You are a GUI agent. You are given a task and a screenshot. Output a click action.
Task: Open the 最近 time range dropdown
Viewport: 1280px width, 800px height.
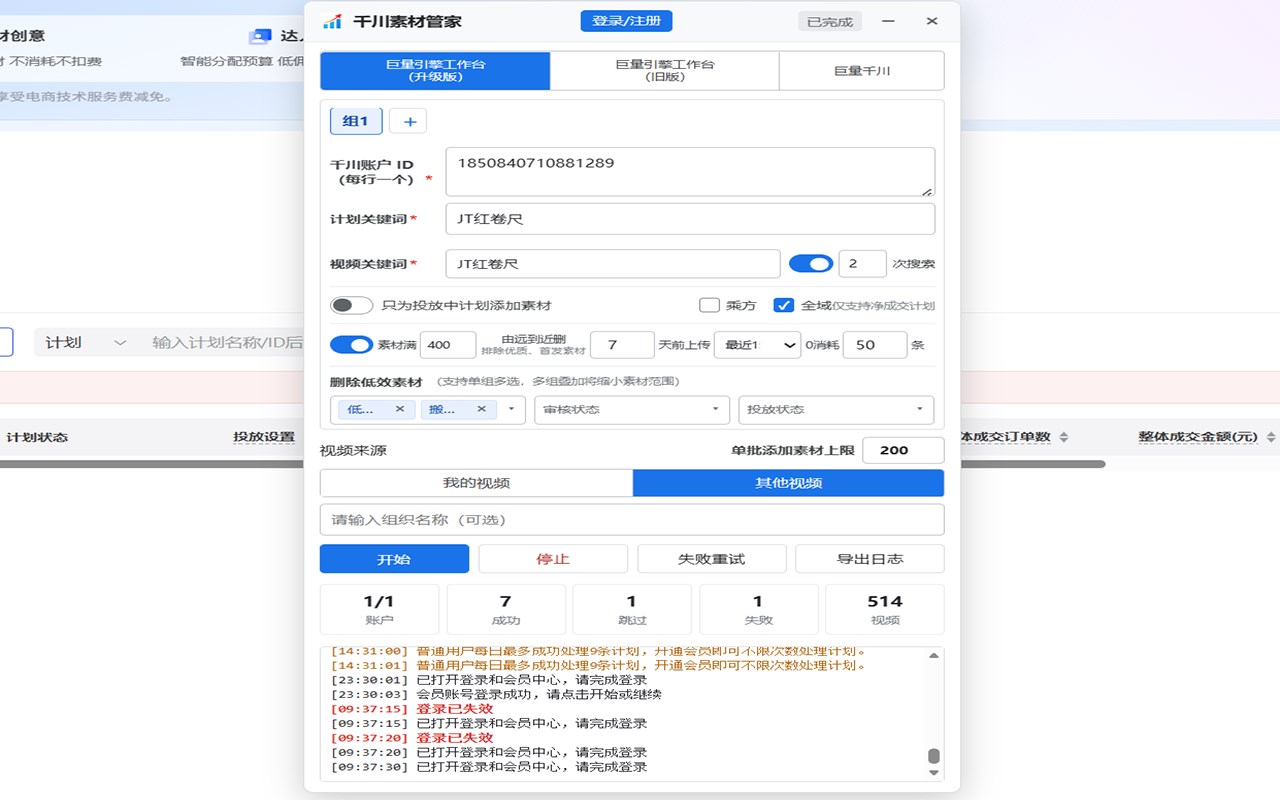coord(757,345)
